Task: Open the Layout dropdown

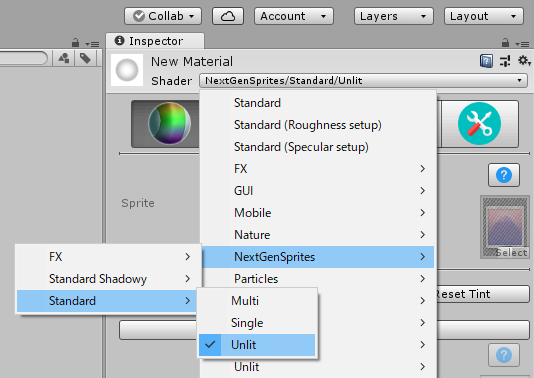Action: 484,16
